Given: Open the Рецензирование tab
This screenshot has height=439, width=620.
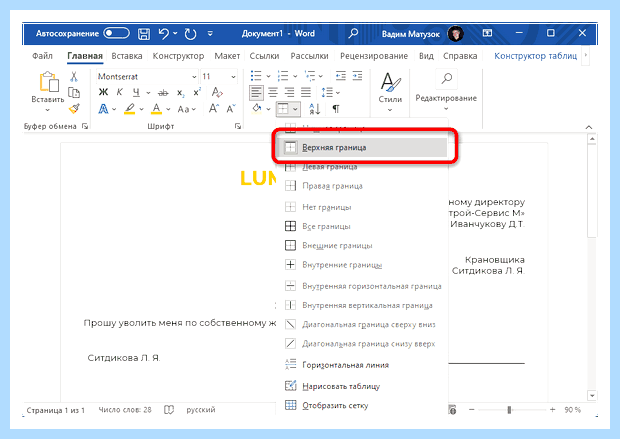Looking at the screenshot, I should point(374,56).
